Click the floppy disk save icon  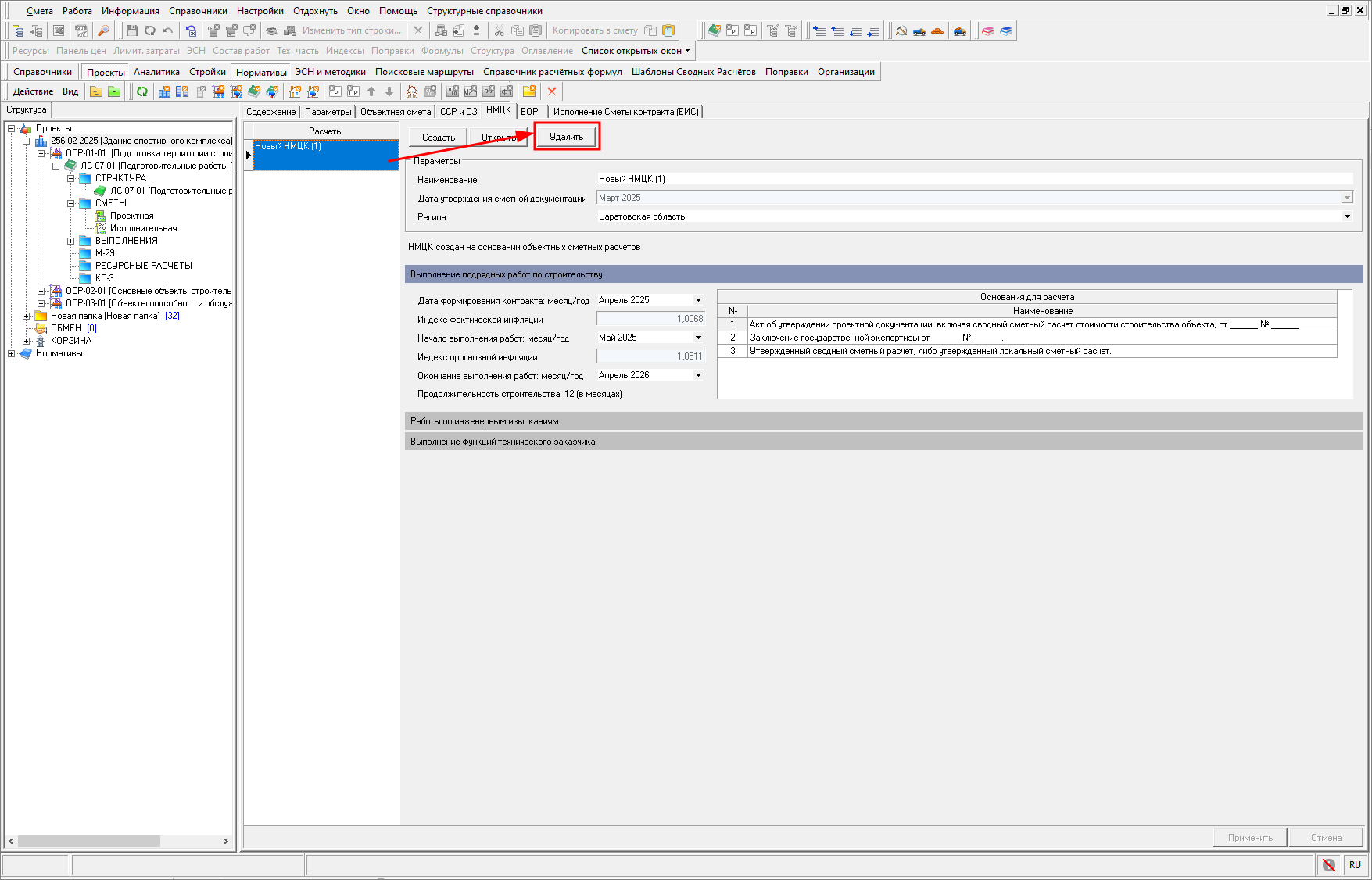click(x=131, y=30)
